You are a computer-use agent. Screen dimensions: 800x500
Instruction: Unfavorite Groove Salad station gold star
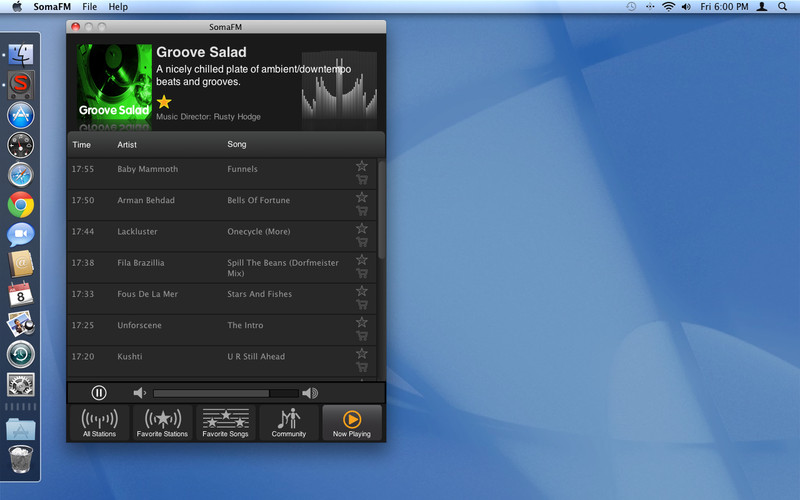coord(164,102)
